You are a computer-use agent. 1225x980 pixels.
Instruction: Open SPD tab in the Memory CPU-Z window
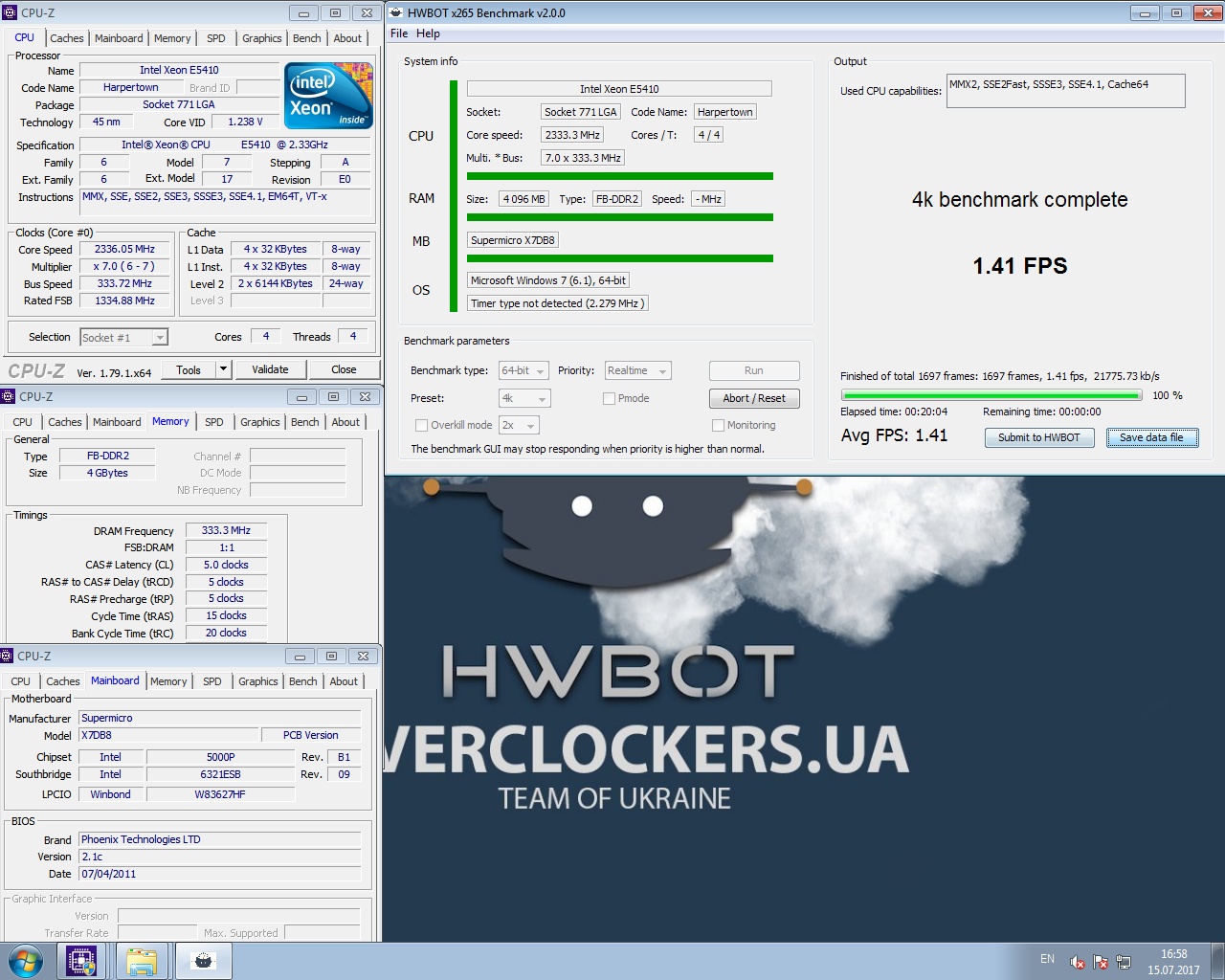point(214,422)
